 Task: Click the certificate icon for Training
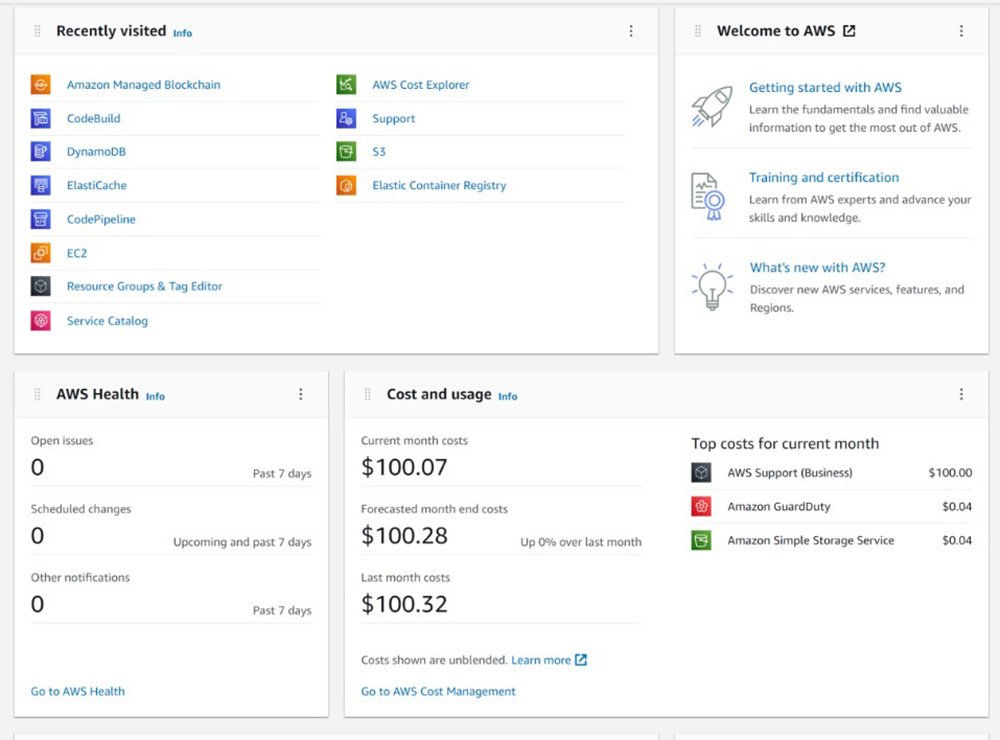[x=709, y=196]
